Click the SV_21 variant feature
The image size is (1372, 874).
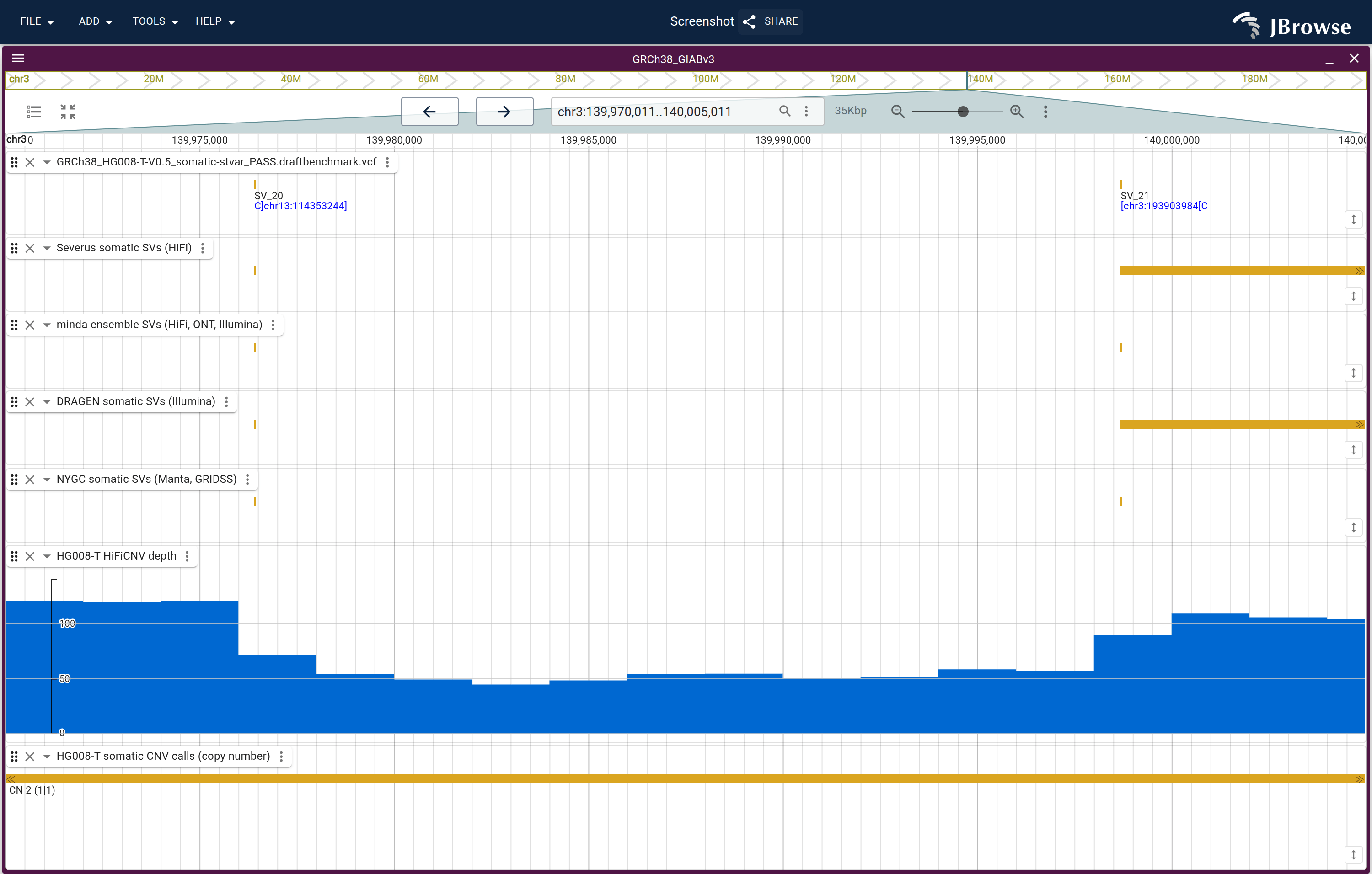coord(1121,185)
